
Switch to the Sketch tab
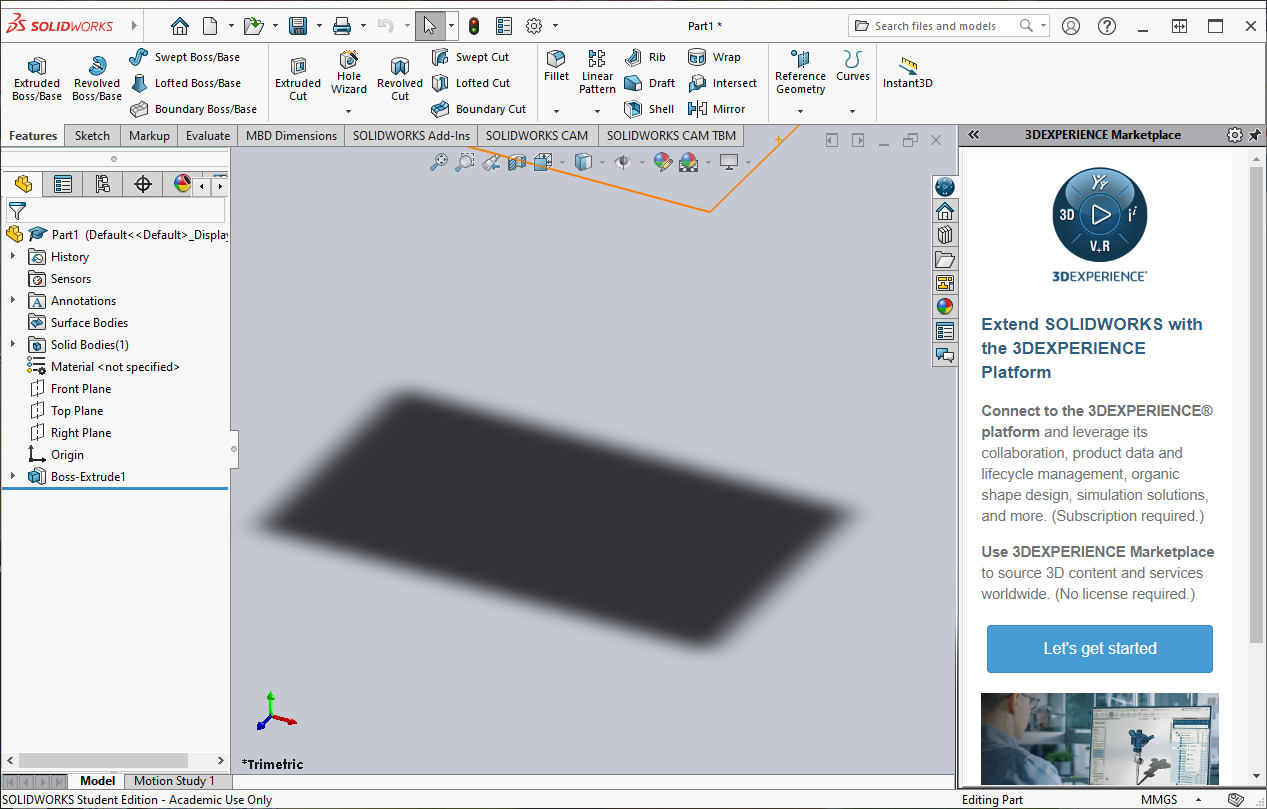pos(92,136)
